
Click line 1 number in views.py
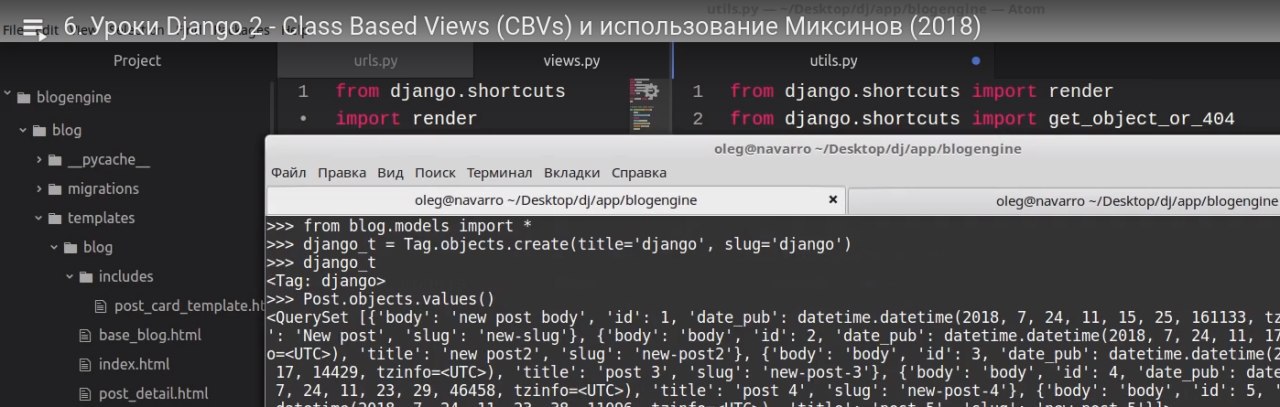(303, 91)
